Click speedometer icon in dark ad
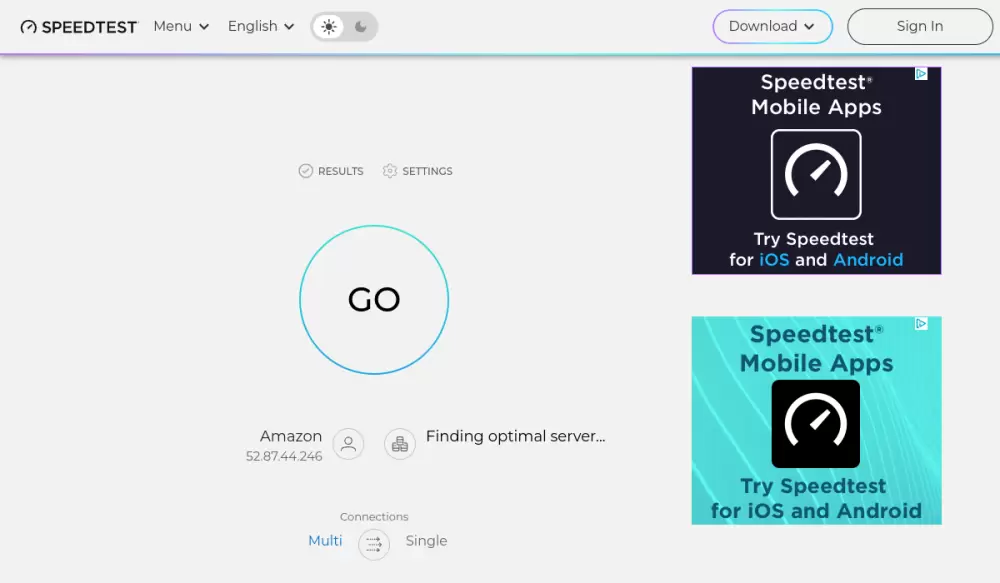Screen dimensions: 1000x583 pos(816,175)
